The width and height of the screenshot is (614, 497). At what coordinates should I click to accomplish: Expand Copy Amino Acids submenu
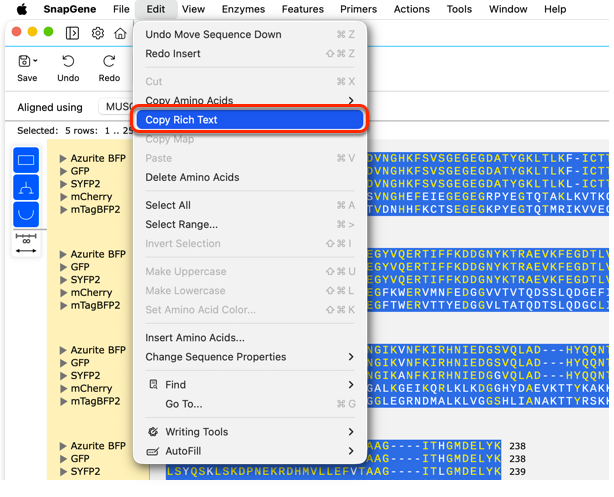(x=351, y=101)
